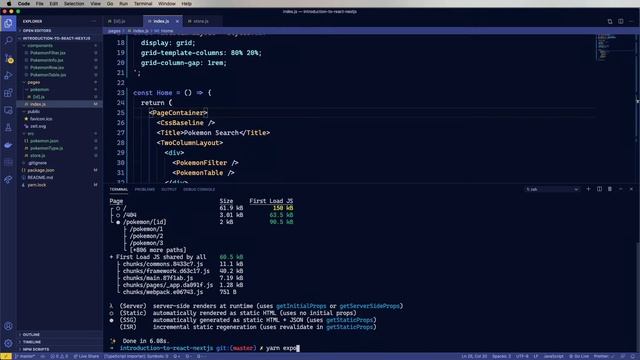This screenshot has width=640, height=360.
Task: Click the Ln, Col cursor position
Action: click(474, 356)
